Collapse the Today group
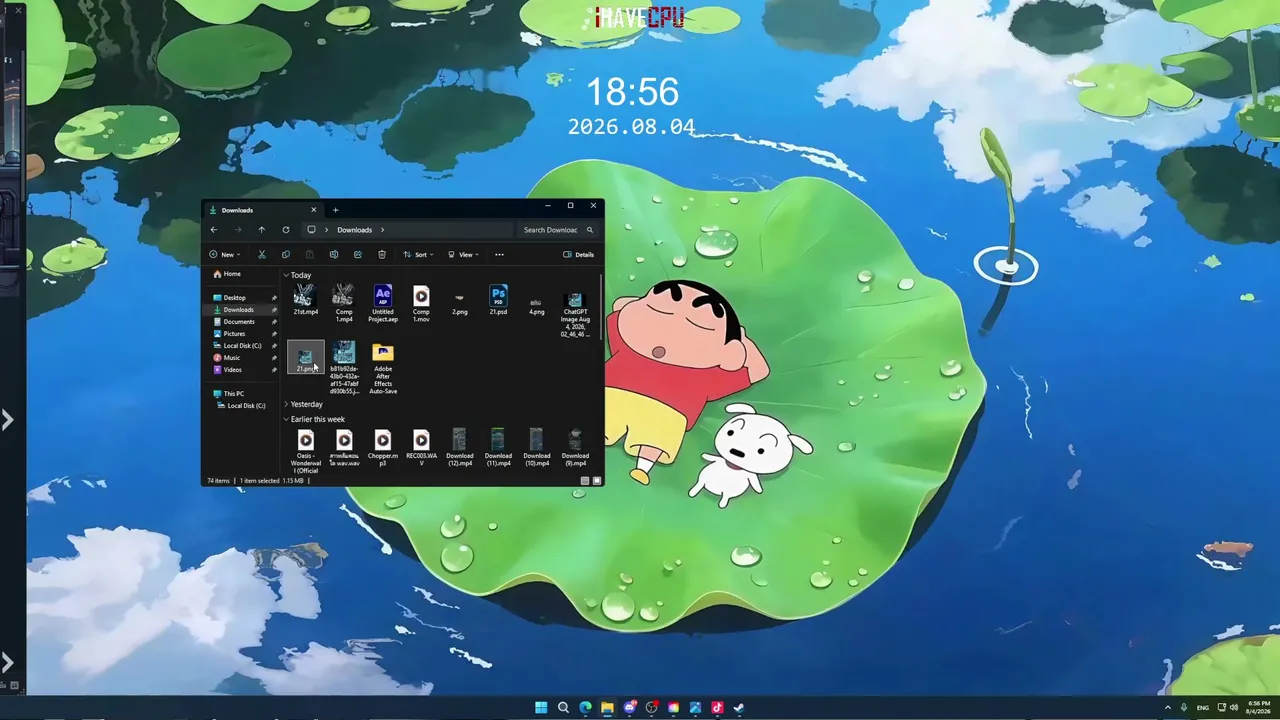Image resolution: width=1280 pixels, height=720 pixels. [286, 275]
